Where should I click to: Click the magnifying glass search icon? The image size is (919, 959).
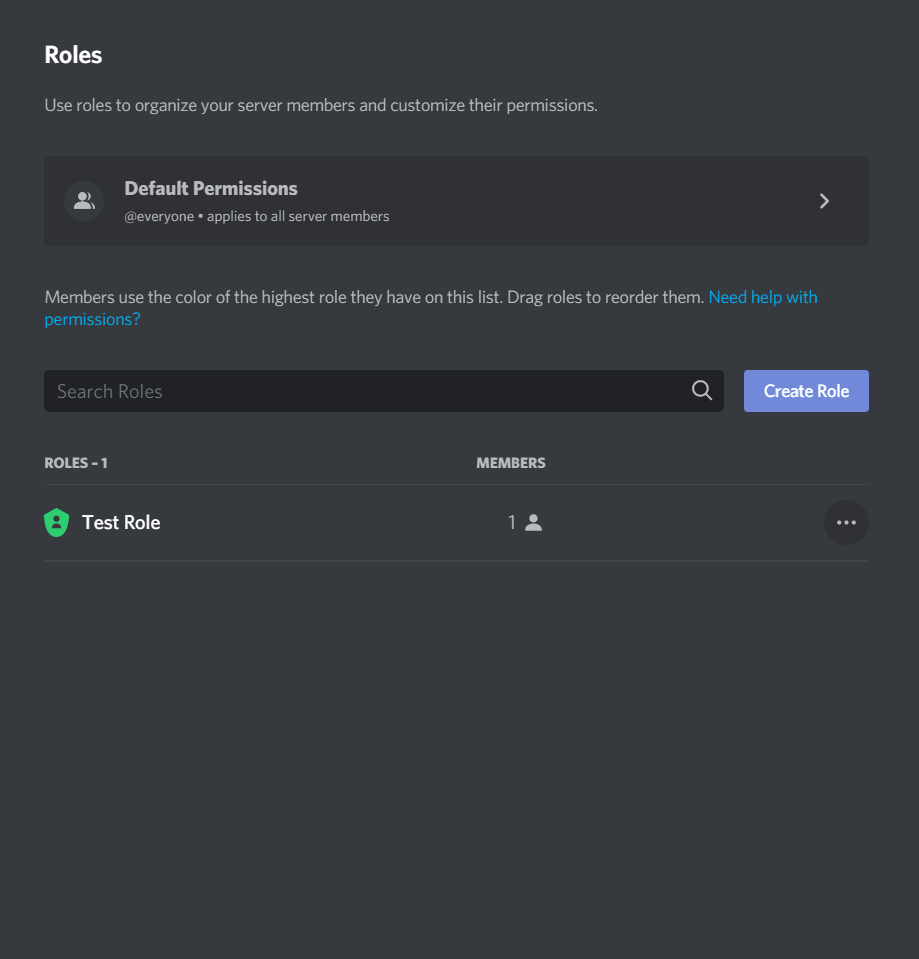pos(701,391)
